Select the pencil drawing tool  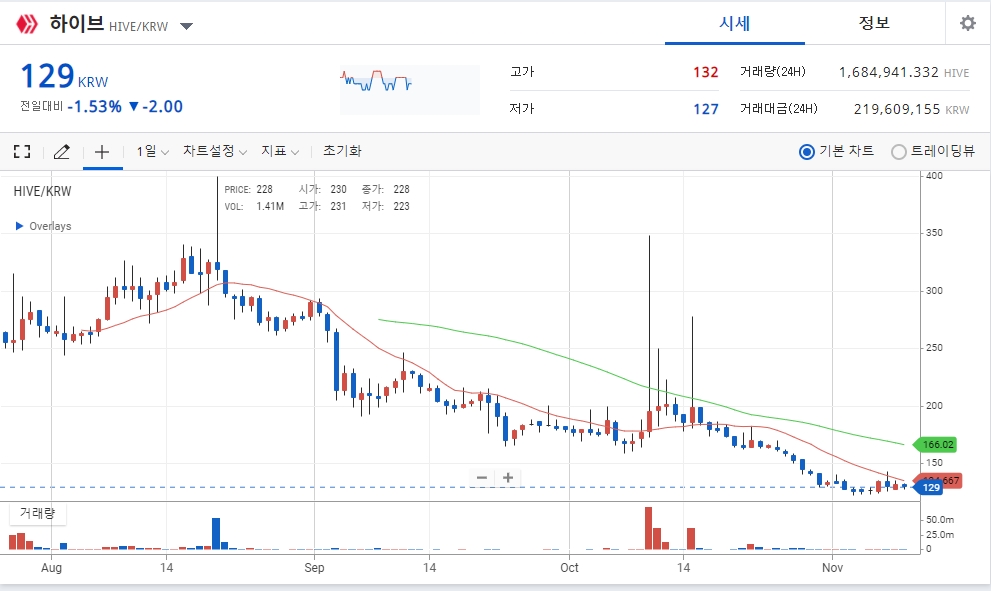tap(61, 152)
